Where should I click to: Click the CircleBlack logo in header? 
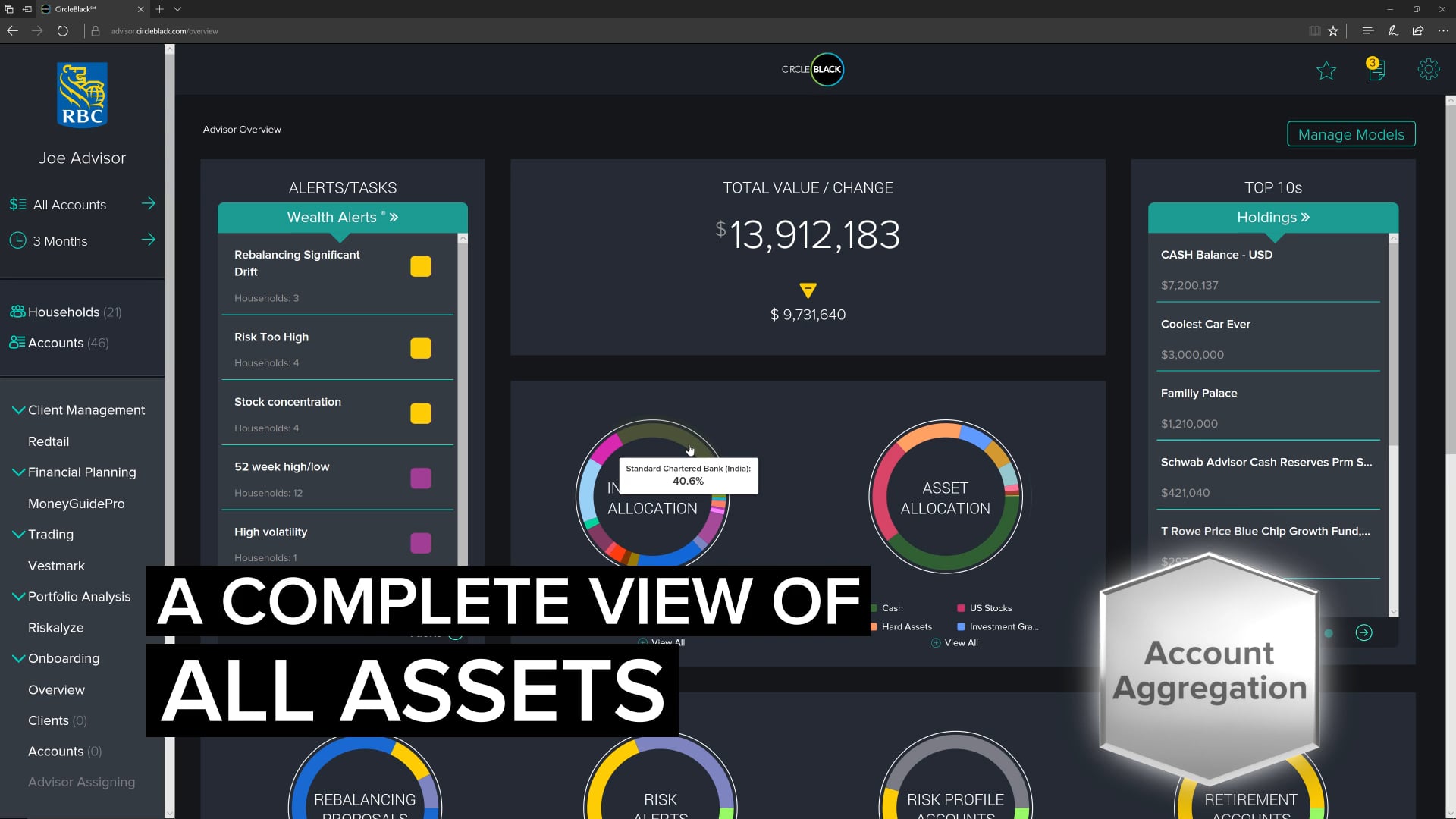point(812,69)
